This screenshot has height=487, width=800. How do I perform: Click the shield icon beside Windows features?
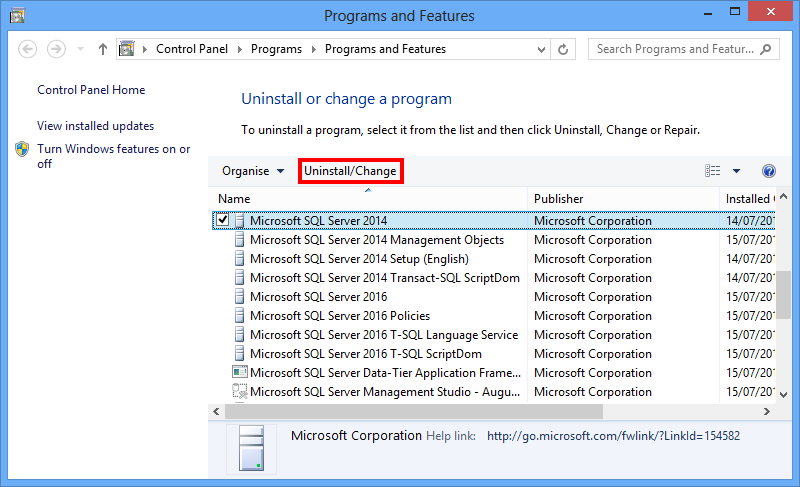(x=22, y=149)
